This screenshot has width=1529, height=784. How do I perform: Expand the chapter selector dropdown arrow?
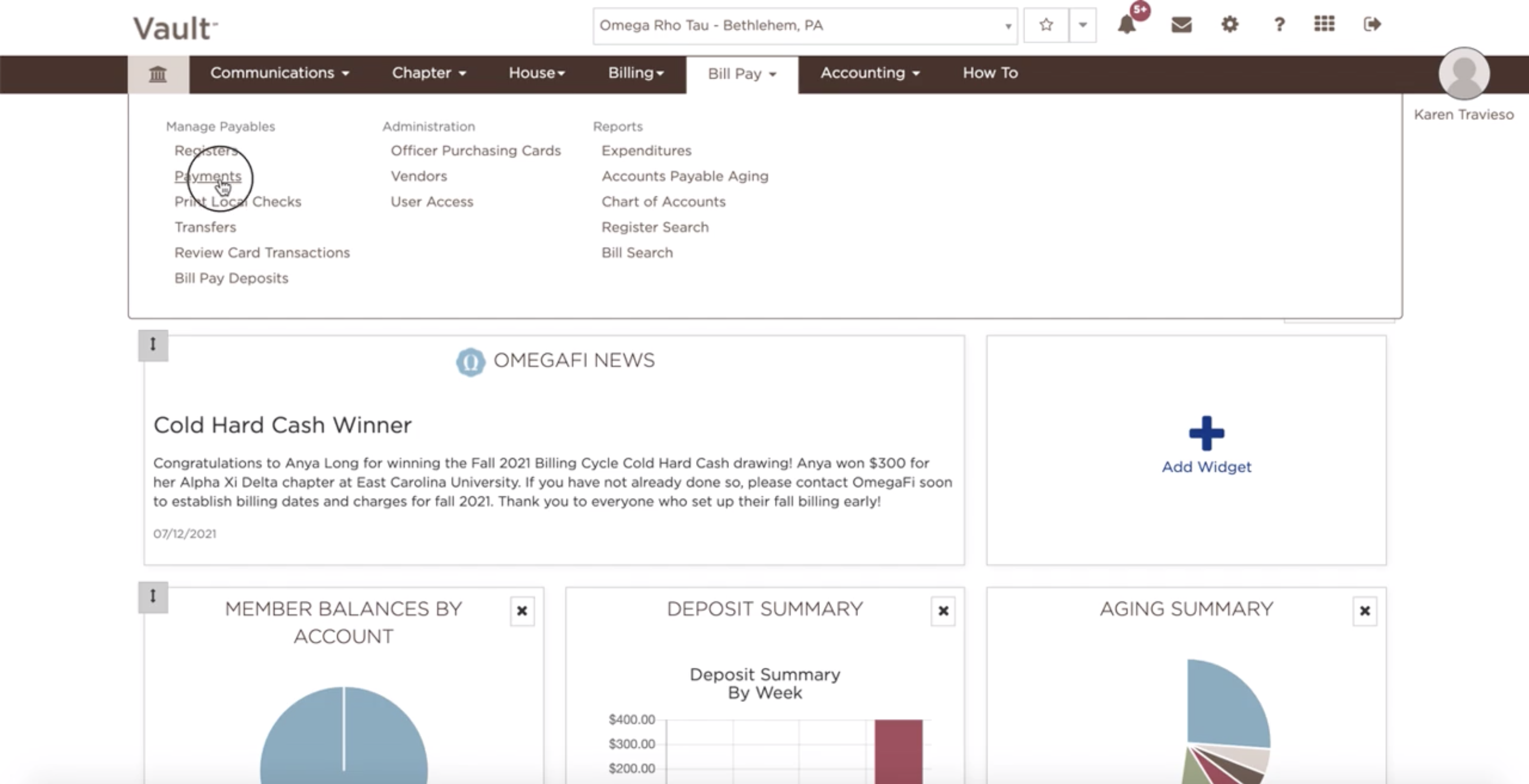[x=1007, y=25]
